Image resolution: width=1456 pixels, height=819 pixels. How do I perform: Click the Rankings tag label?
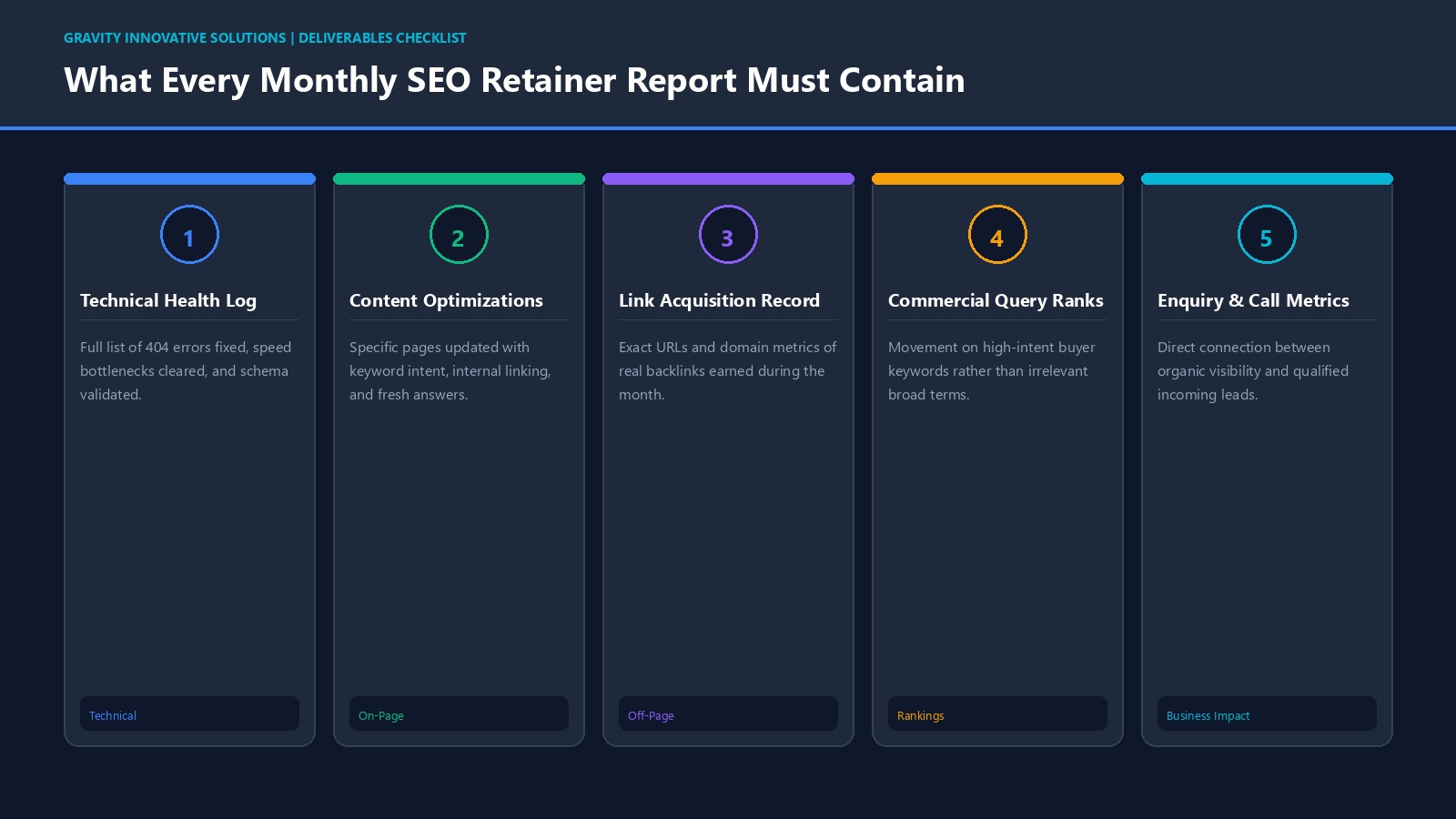[997, 714]
